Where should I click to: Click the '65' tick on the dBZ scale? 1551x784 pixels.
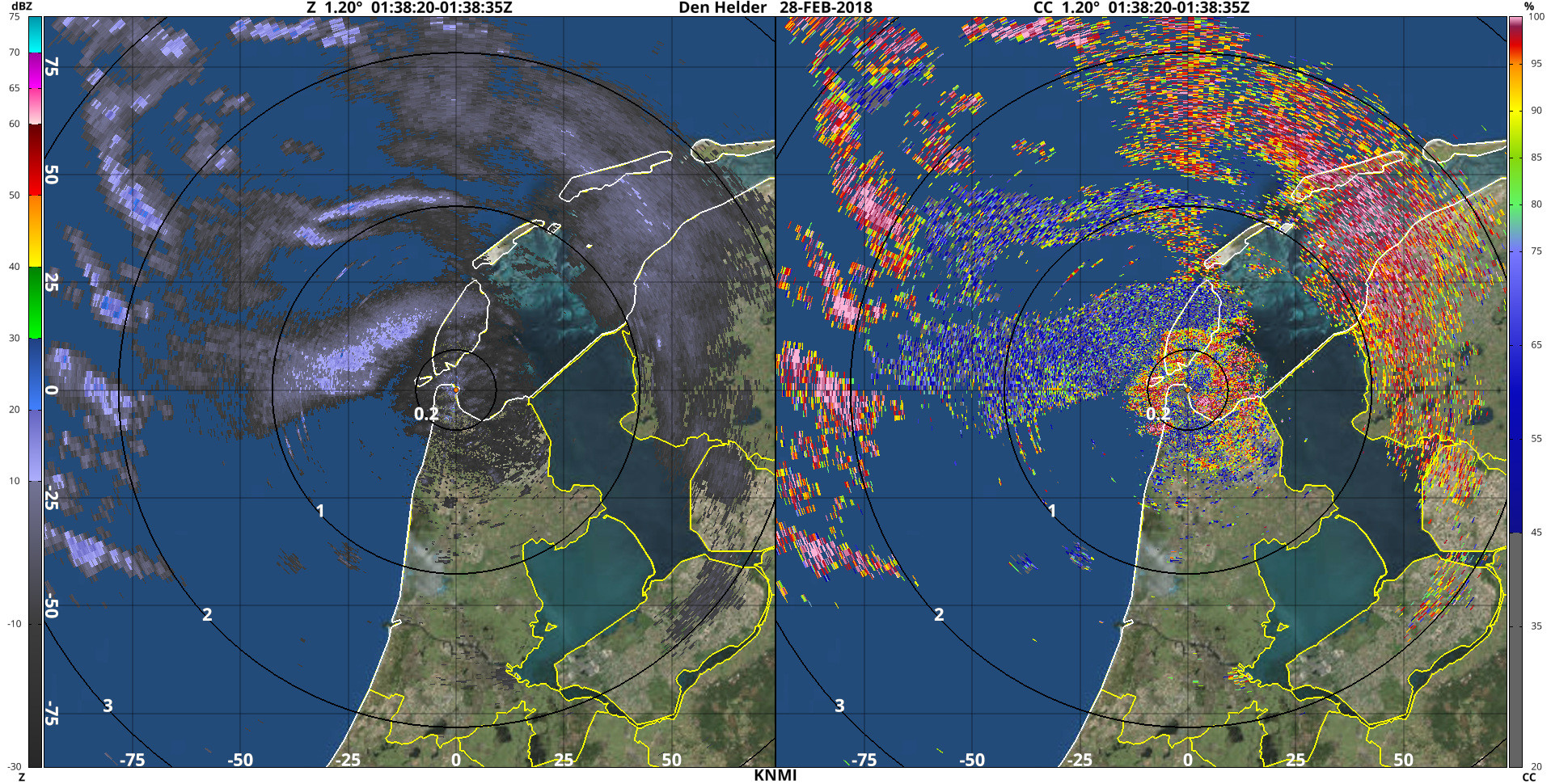point(15,88)
